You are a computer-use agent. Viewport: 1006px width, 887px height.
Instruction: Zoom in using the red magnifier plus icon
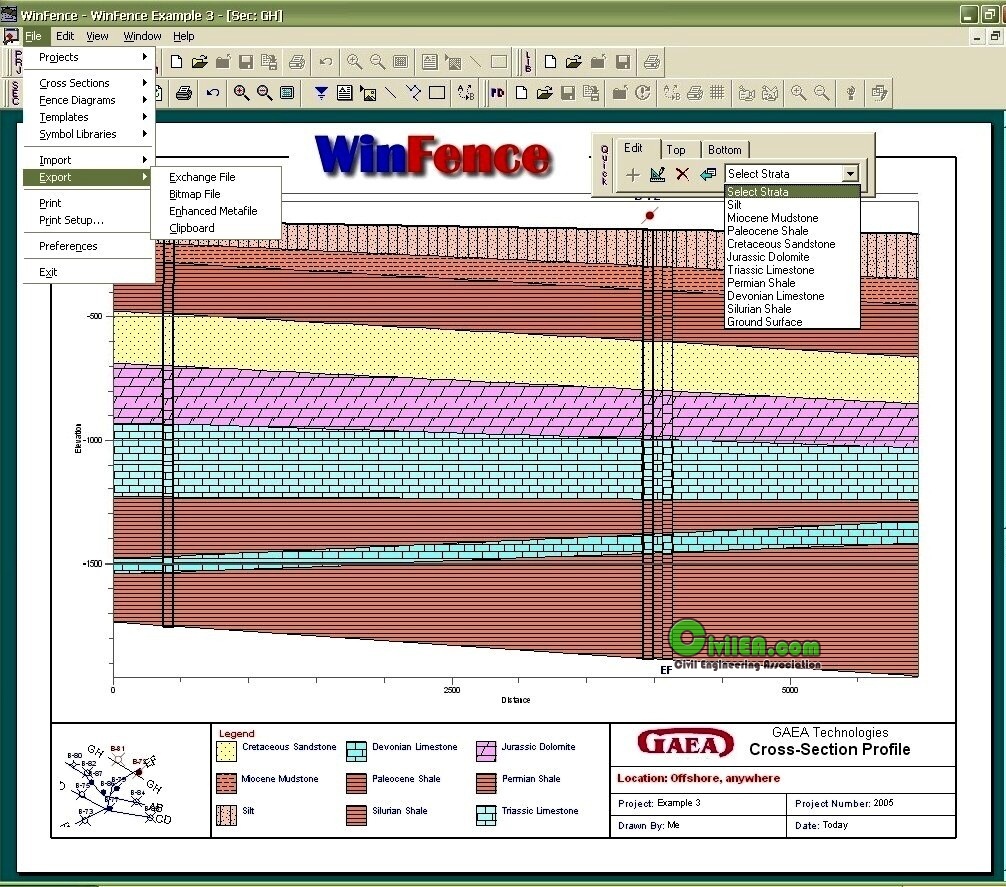241,93
